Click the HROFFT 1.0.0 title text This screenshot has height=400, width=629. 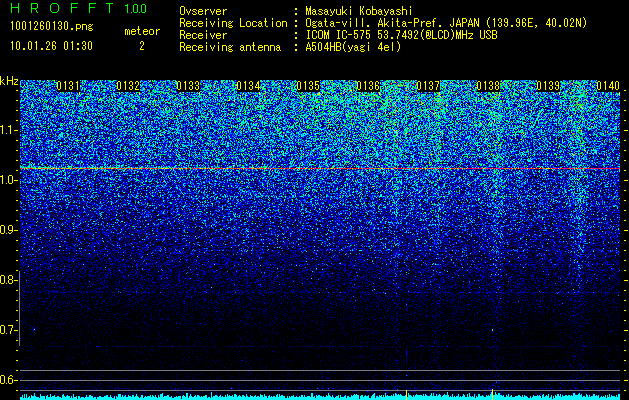click(x=79, y=8)
